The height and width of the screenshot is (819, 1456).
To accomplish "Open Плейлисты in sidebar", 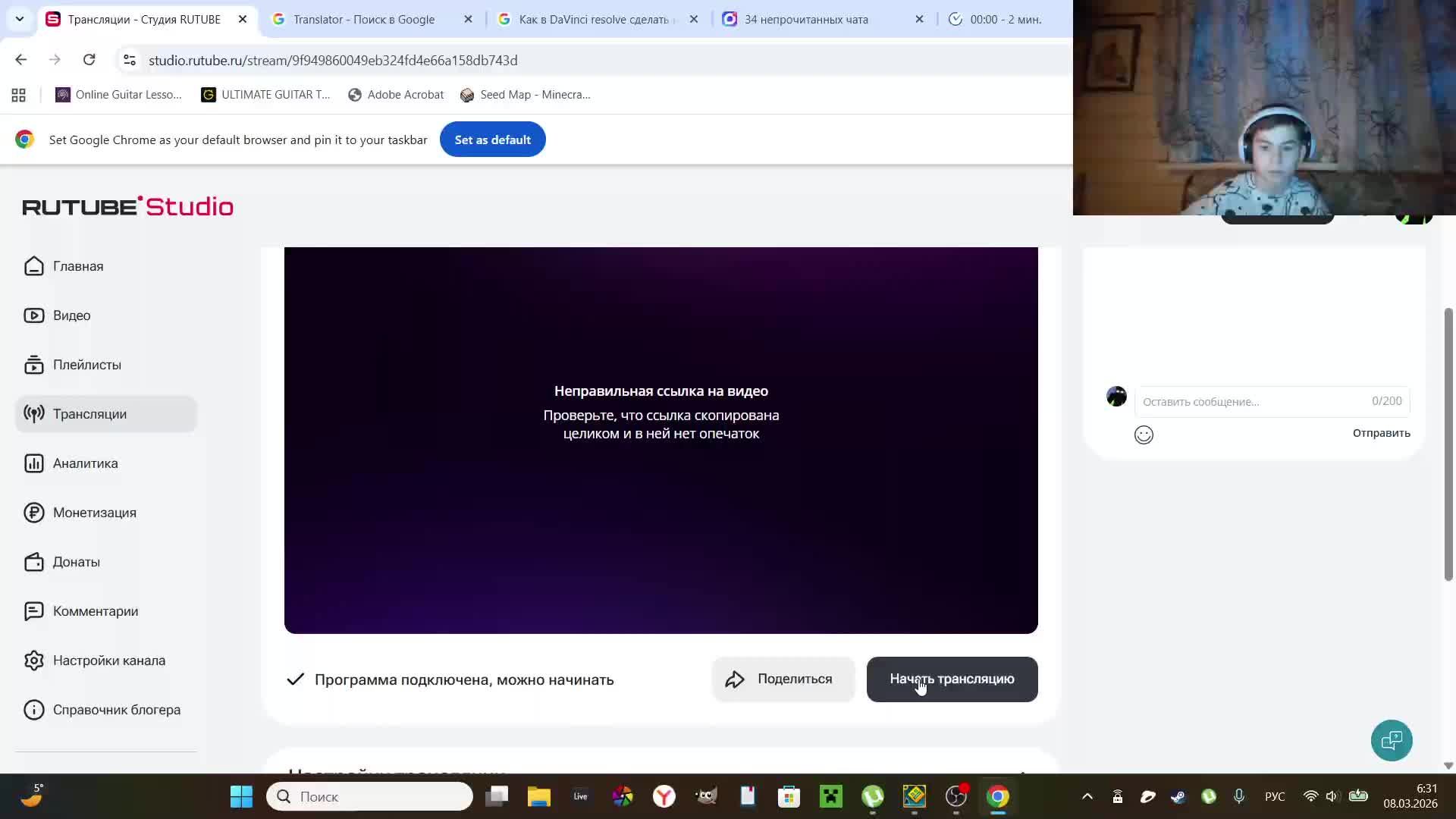I will (x=86, y=365).
